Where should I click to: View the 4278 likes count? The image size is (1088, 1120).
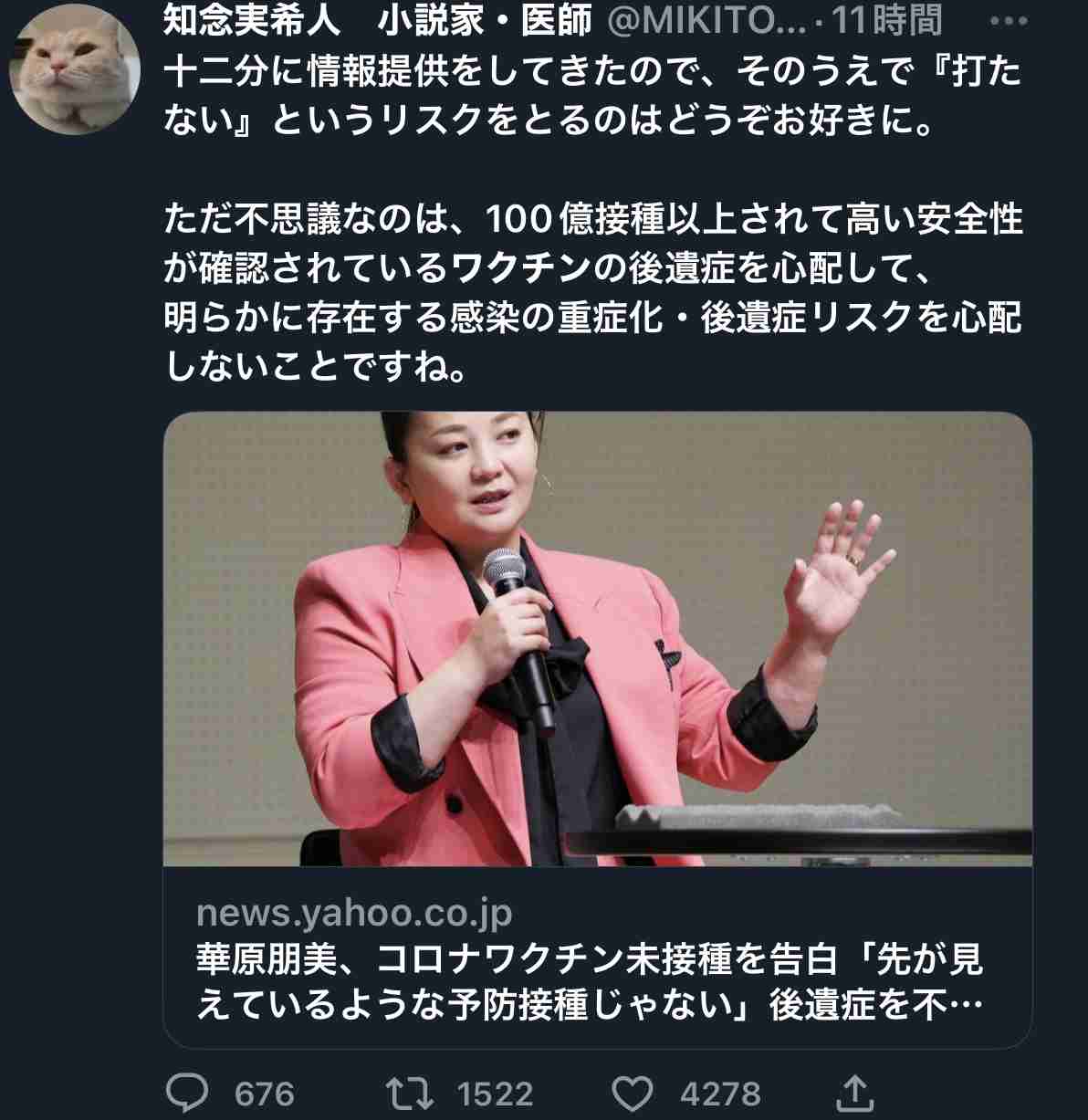[x=720, y=1094]
